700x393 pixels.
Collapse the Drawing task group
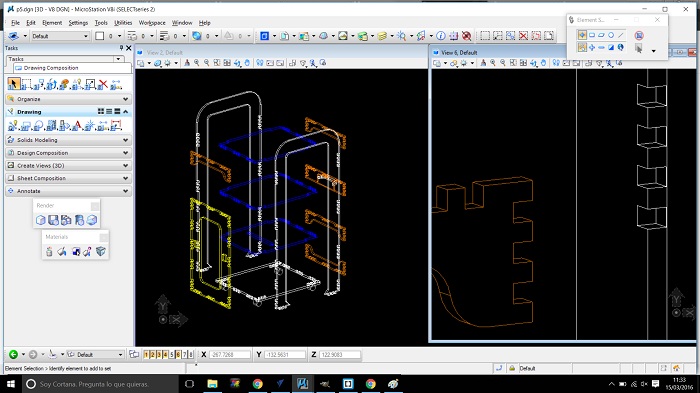click(x=126, y=111)
